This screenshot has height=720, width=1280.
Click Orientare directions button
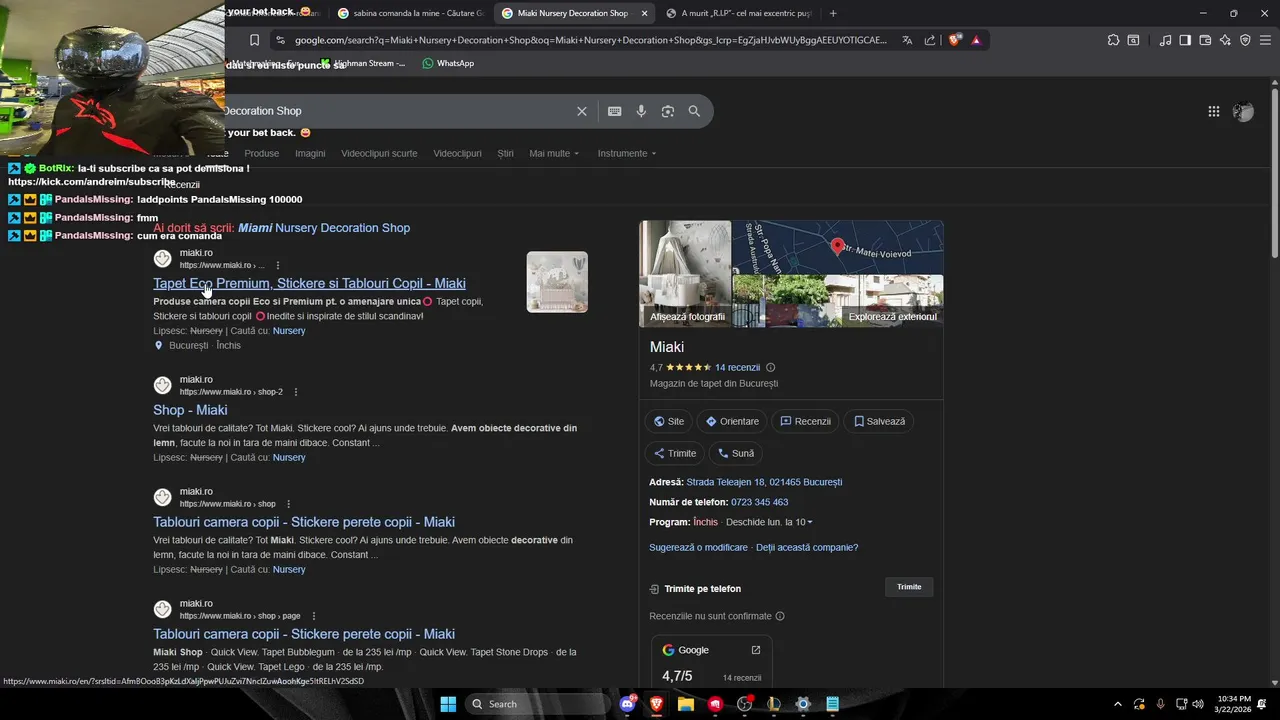(x=732, y=421)
